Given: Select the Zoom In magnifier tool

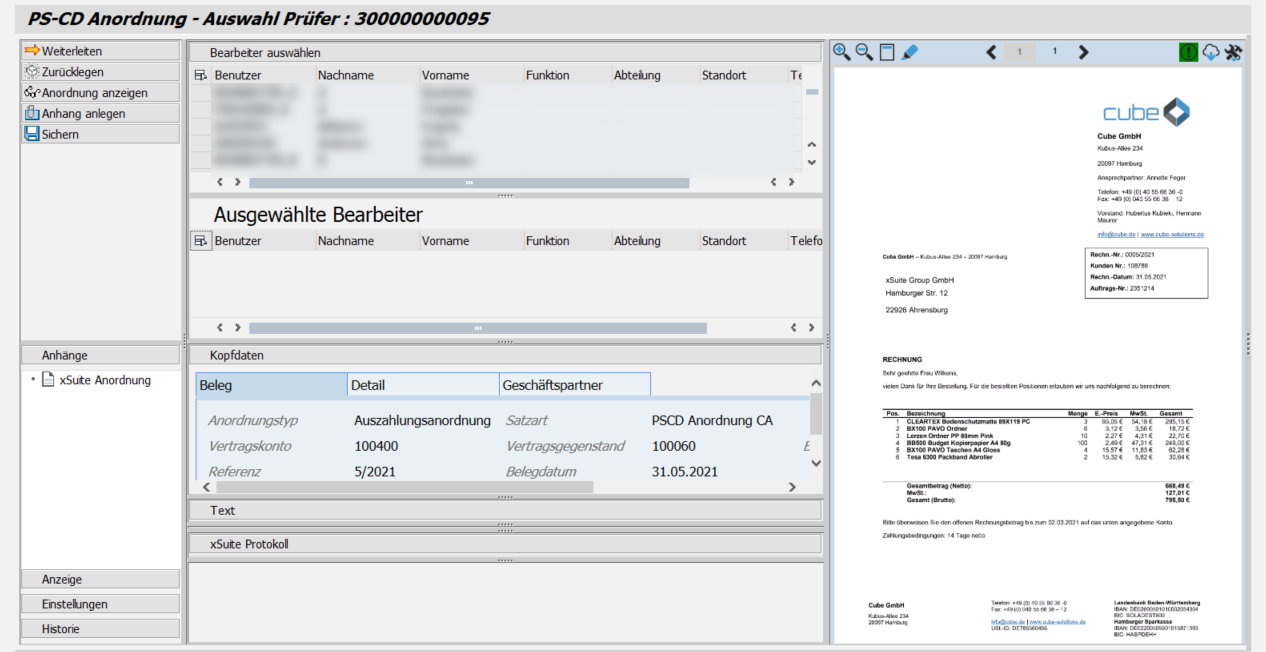Looking at the screenshot, I should pos(840,51).
